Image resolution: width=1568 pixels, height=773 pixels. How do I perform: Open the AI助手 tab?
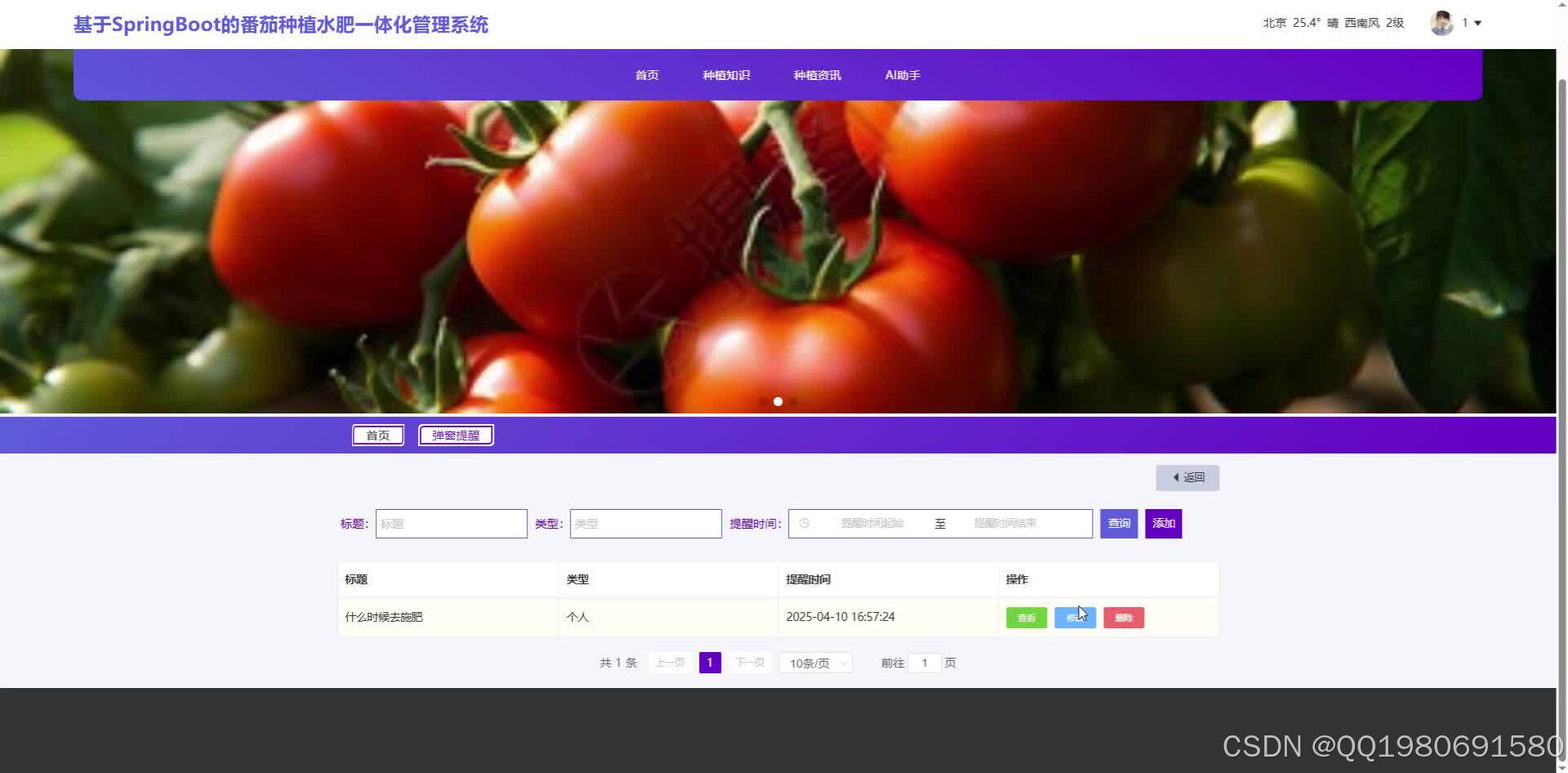point(902,74)
